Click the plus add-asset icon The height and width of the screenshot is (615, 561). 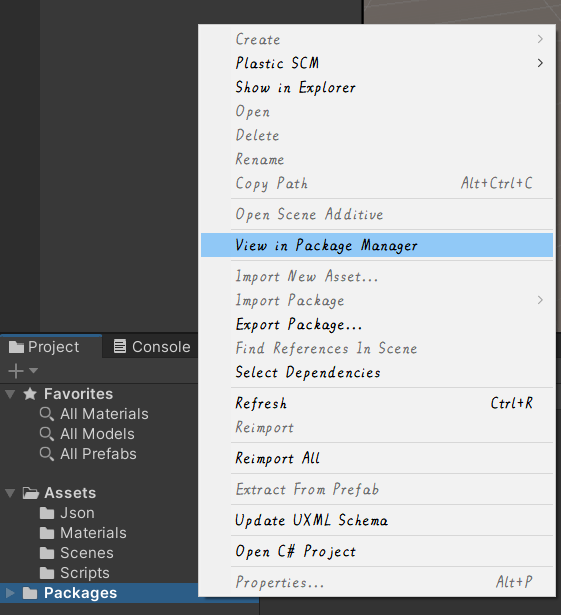(x=16, y=371)
